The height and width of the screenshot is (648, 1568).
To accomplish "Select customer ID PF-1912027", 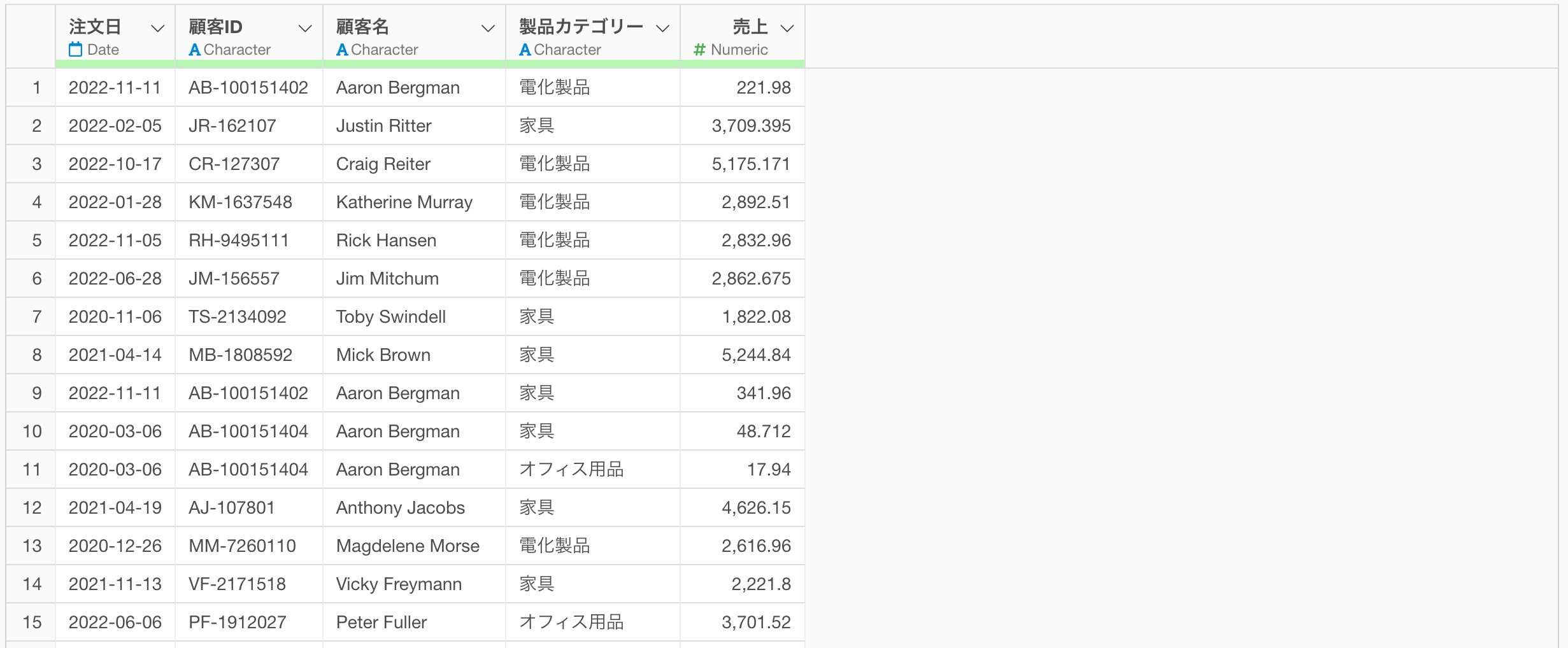I will (x=238, y=623).
